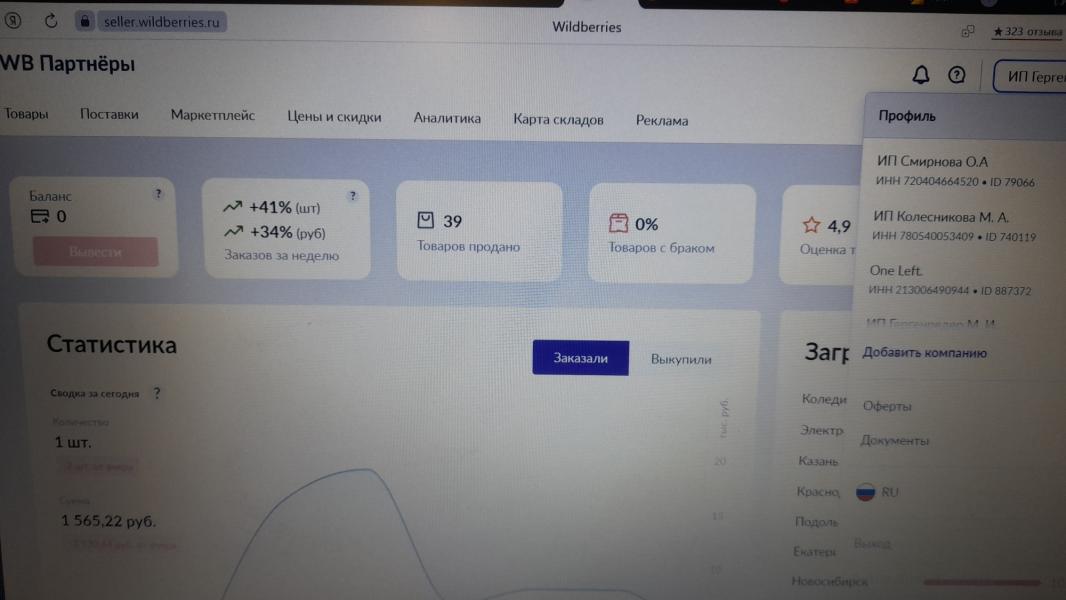This screenshot has width=1066, height=600.
Task: Click the RU language label
Action: 890,492
